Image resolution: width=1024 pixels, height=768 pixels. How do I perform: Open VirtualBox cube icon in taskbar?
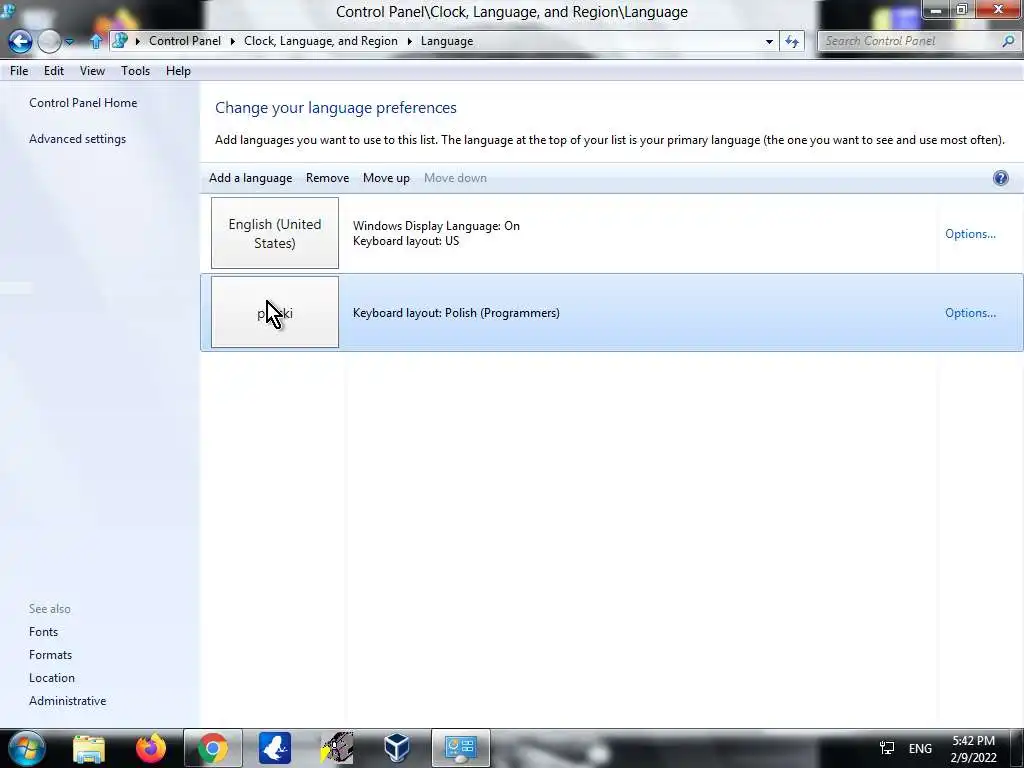click(x=397, y=748)
